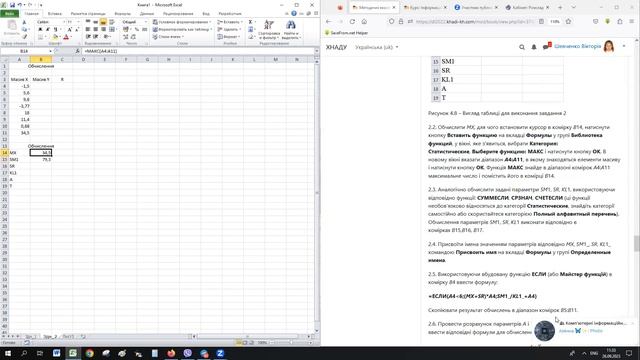The height and width of the screenshot is (360, 640).
Task: Open the Firefox hamburger menu
Action: tap(631, 21)
